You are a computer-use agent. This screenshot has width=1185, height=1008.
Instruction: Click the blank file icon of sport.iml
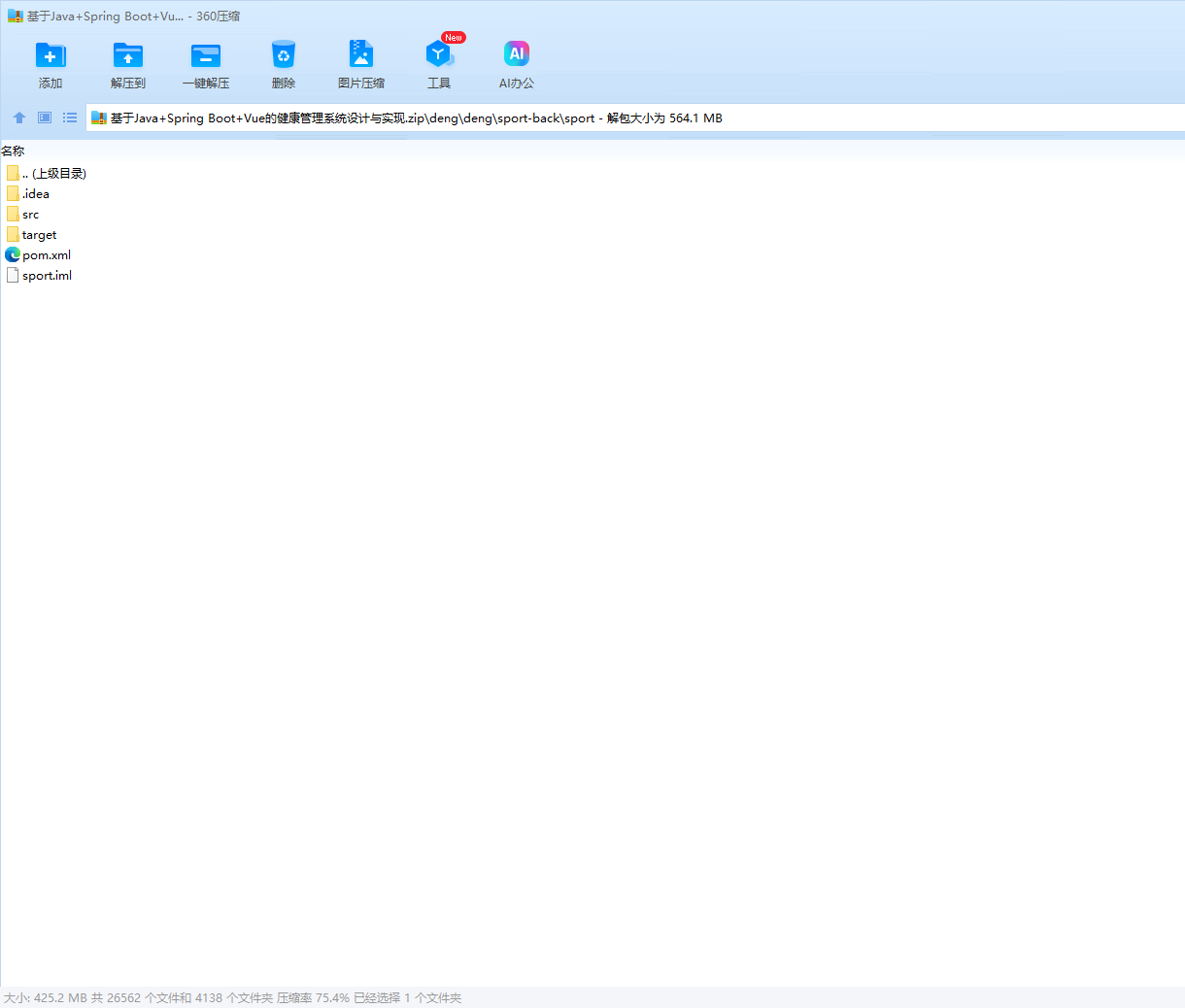pos(13,275)
